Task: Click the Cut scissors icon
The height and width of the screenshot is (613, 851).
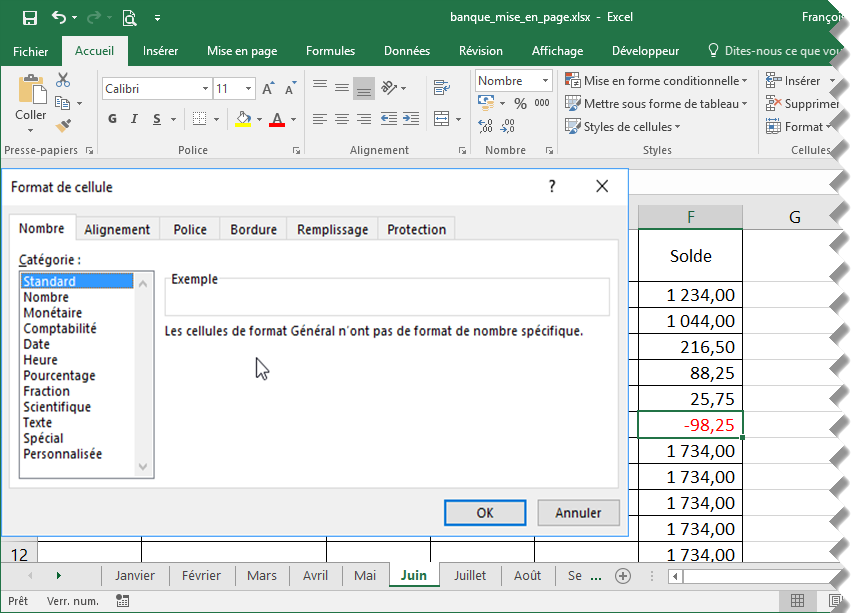Action: tap(63, 80)
